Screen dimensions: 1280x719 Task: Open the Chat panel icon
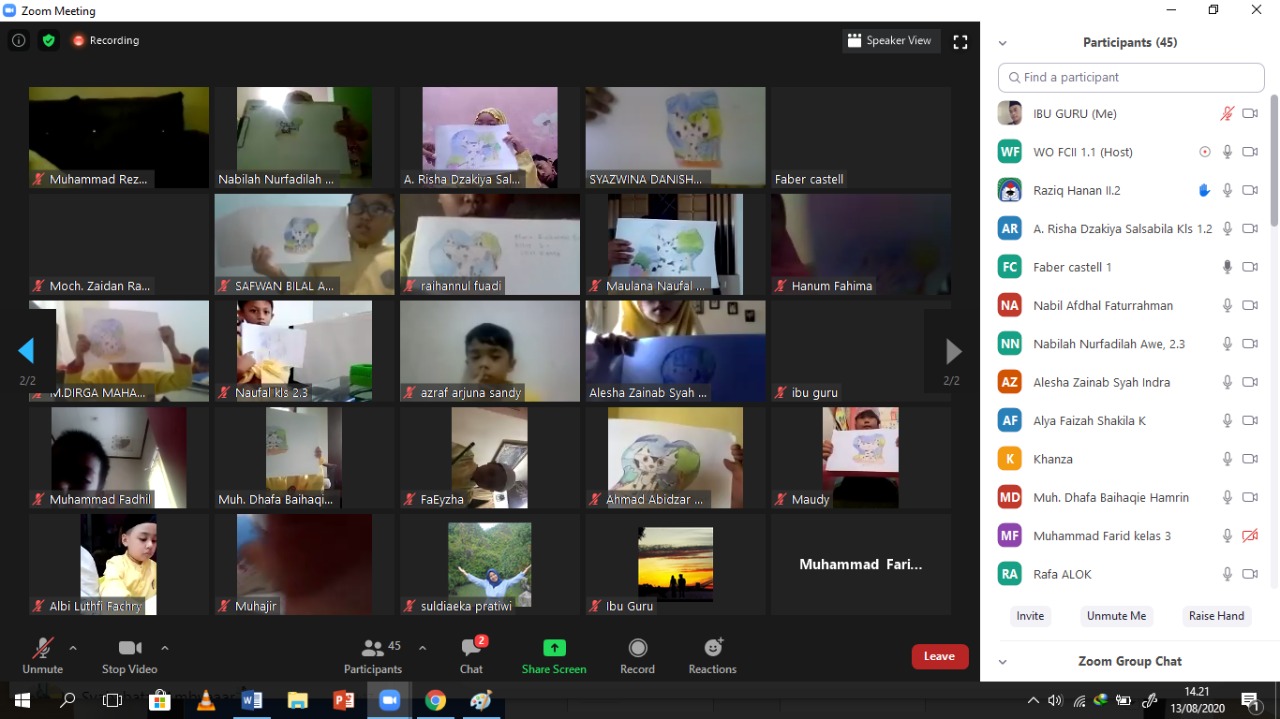coord(472,648)
